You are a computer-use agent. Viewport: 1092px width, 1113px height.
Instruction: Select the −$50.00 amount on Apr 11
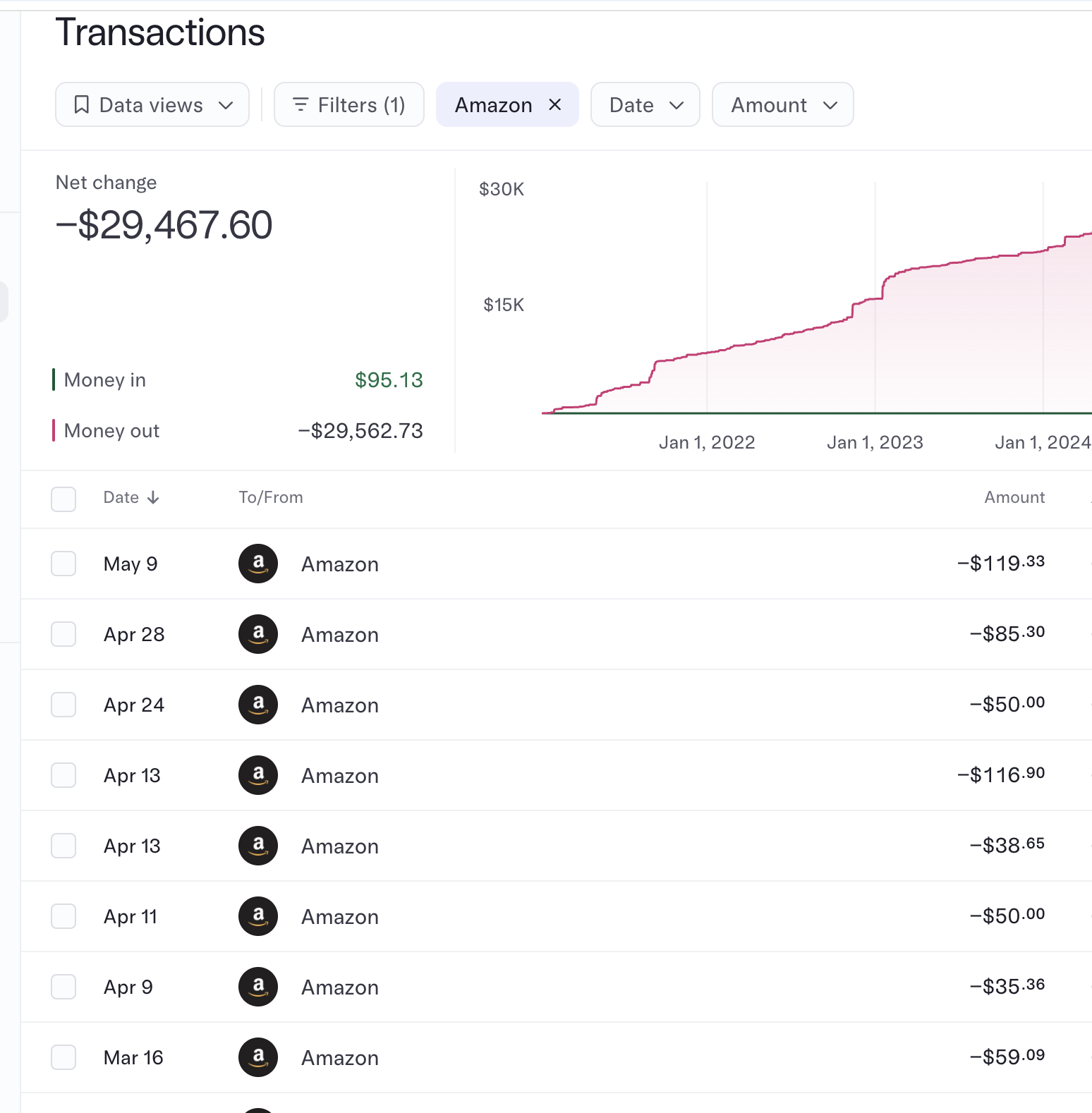(1007, 916)
